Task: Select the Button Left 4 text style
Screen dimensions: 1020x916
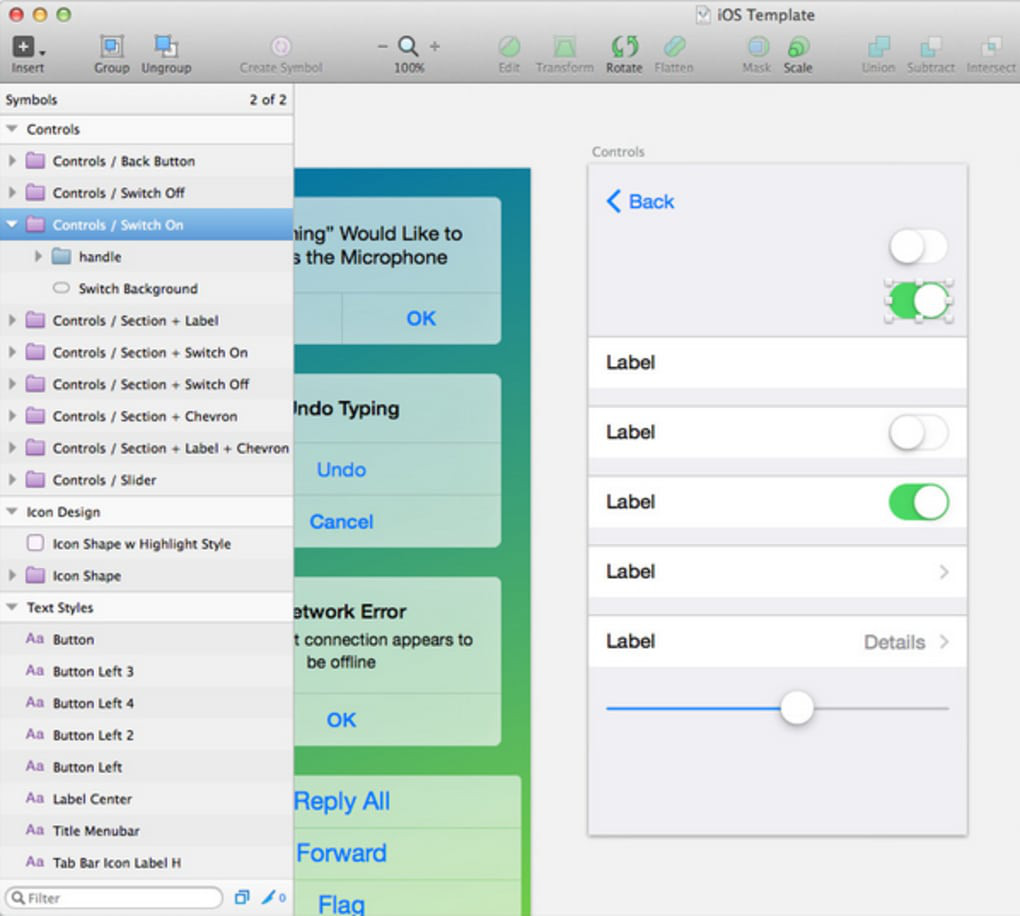Action: (x=146, y=703)
